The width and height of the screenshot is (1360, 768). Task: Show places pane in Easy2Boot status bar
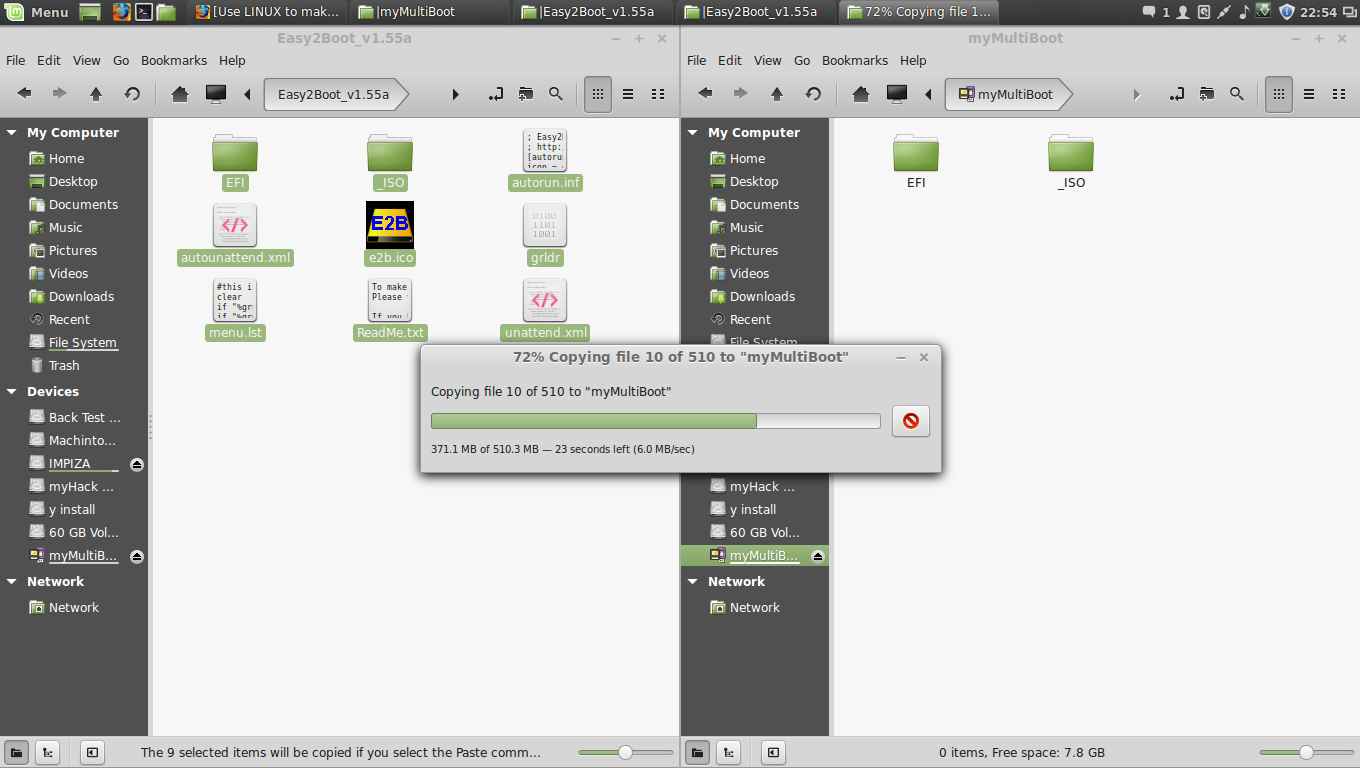point(16,752)
